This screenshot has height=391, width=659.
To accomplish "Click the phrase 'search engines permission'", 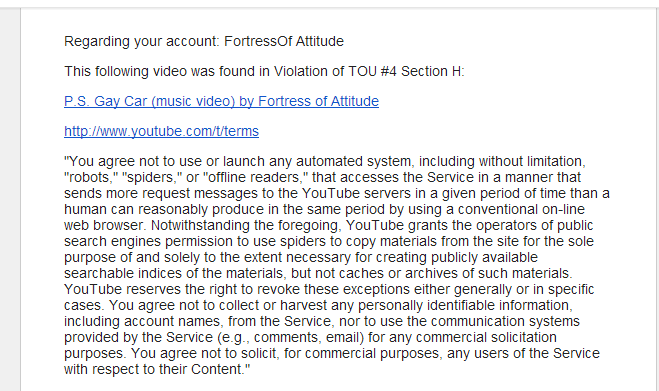I will pos(152,241).
